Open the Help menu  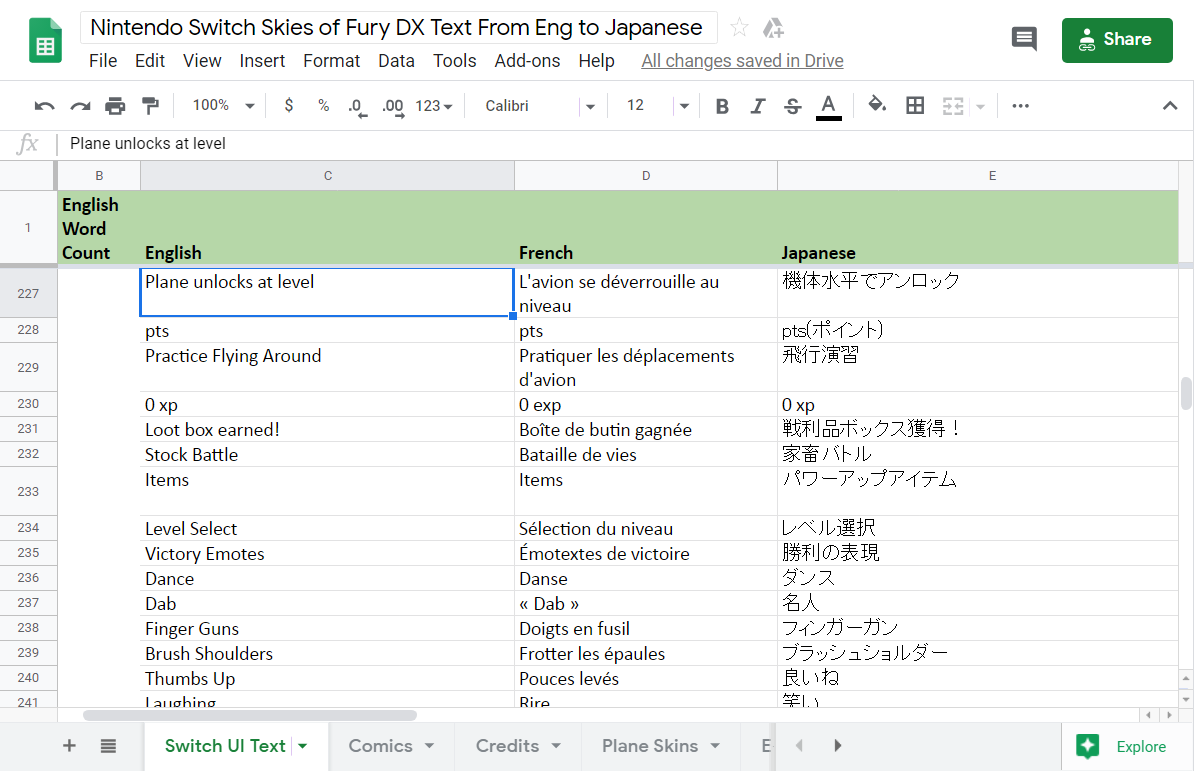click(x=596, y=61)
